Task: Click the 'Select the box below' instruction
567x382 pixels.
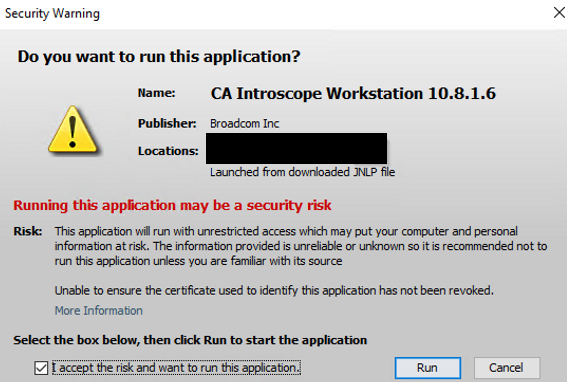Action: (190, 340)
